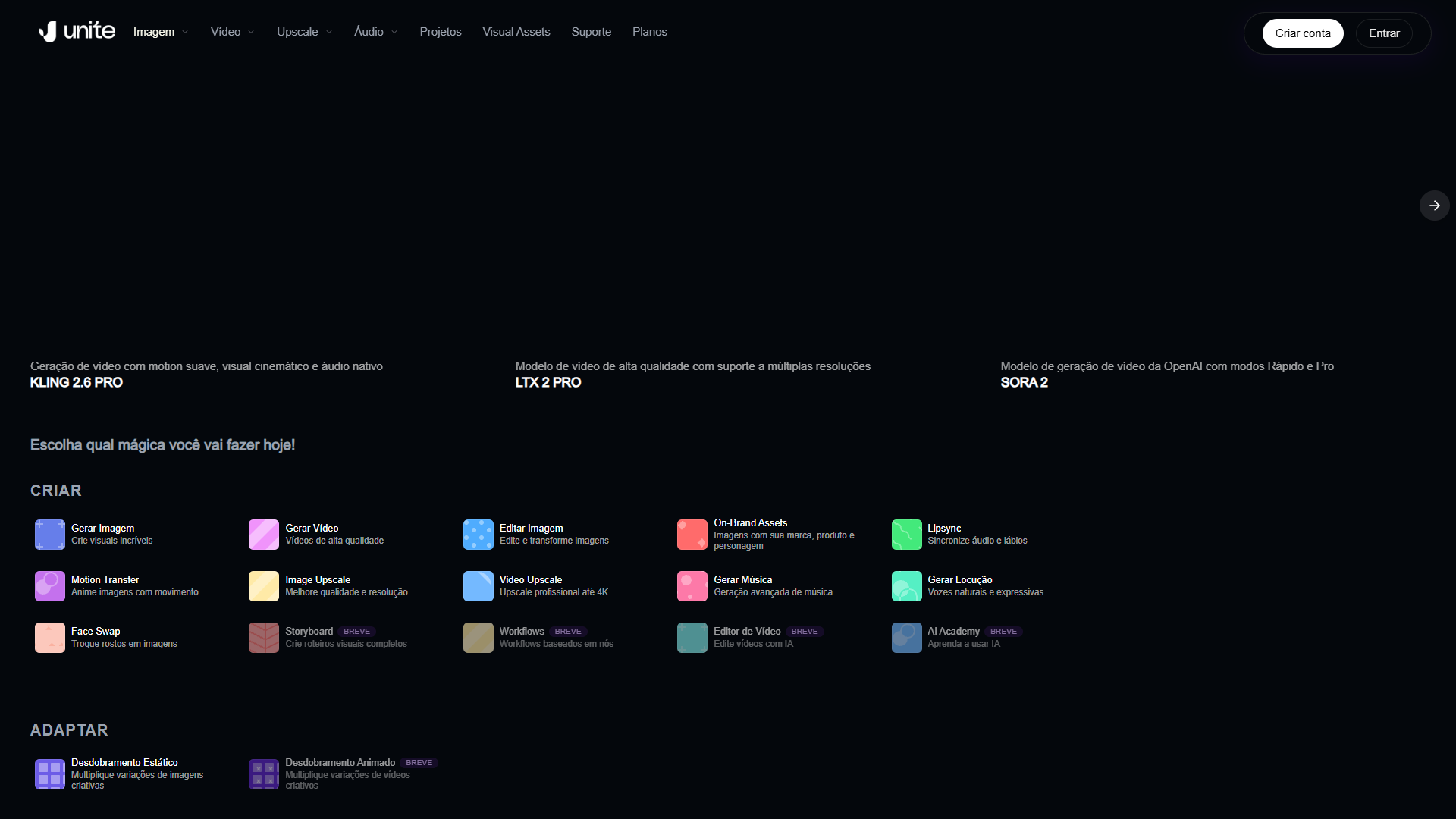Image resolution: width=1456 pixels, height=819 pixels.
Task: Click the text 'Anime imagens com movimento'
Action: click(135, 592)
